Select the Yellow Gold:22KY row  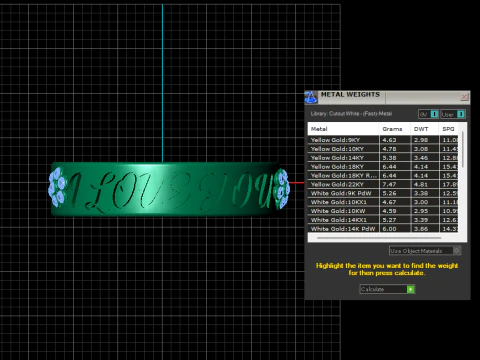click(383, 184)
